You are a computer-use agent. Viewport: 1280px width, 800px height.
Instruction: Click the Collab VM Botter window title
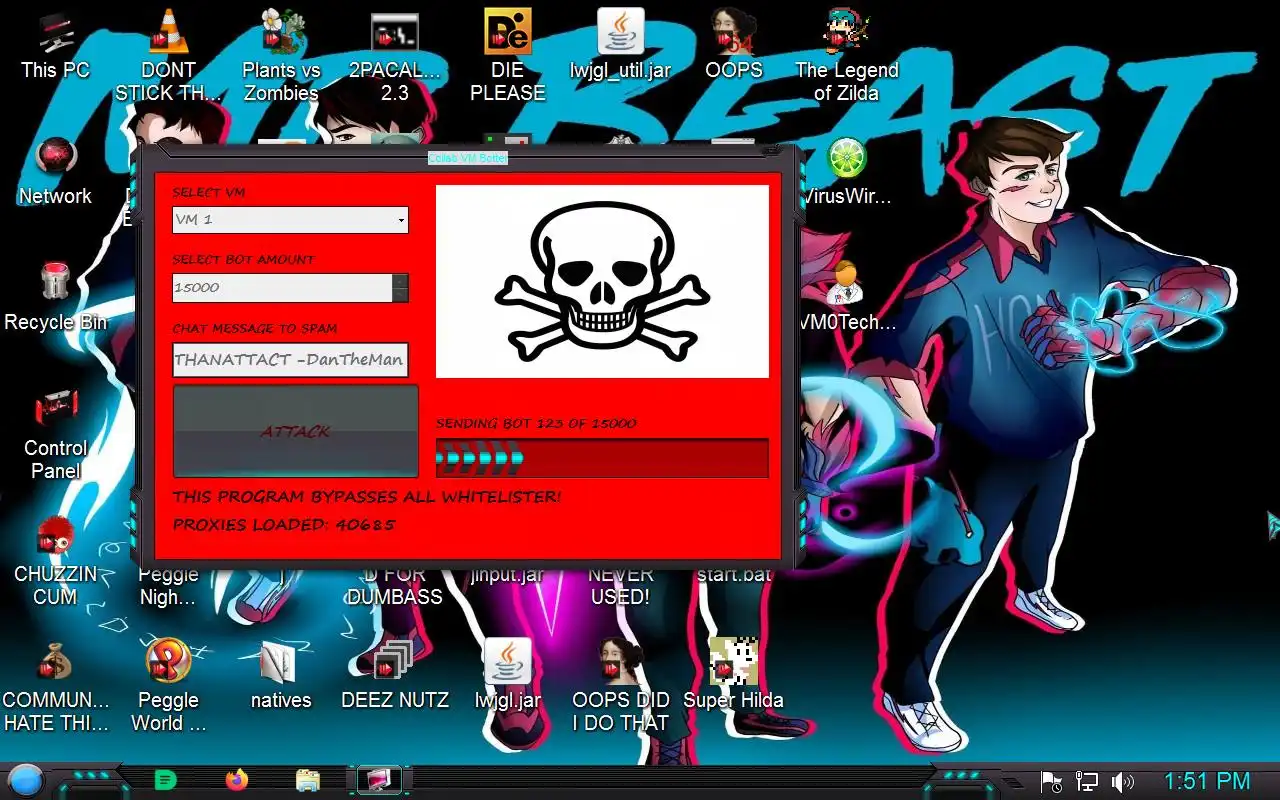(x=467, y=158)
